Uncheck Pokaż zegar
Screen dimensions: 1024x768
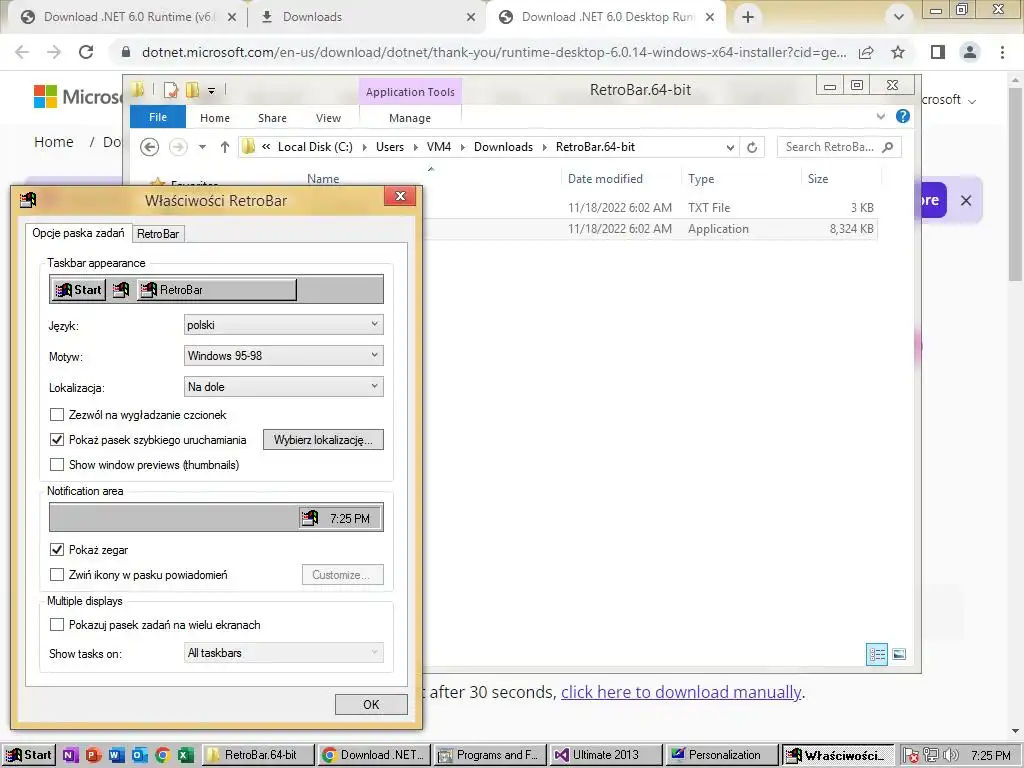(x=57, y=550)
